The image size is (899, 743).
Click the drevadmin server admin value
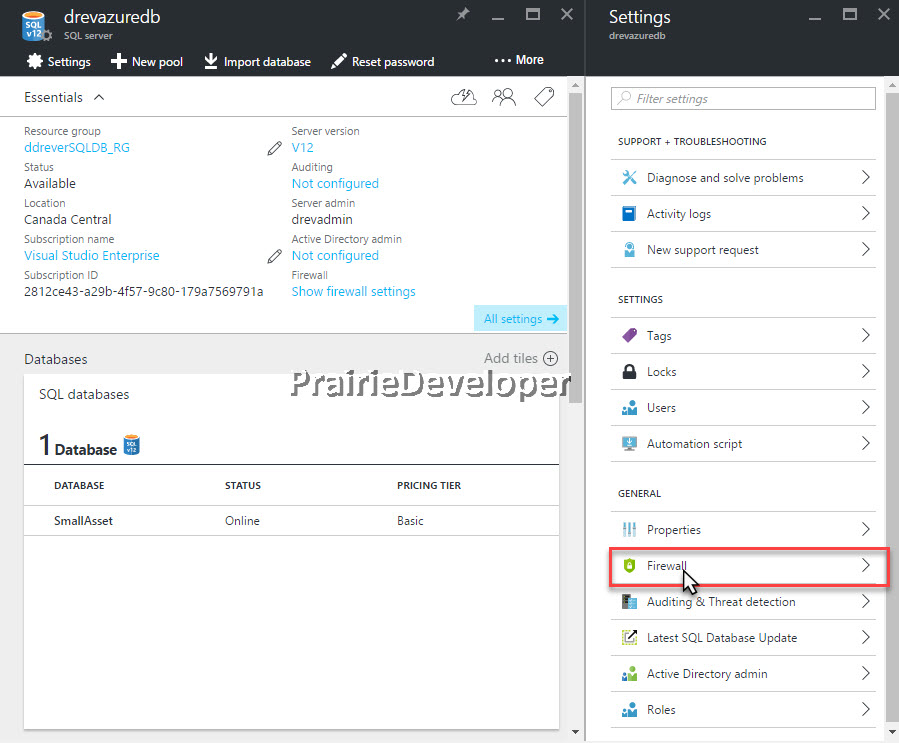[x=322, y=220]
